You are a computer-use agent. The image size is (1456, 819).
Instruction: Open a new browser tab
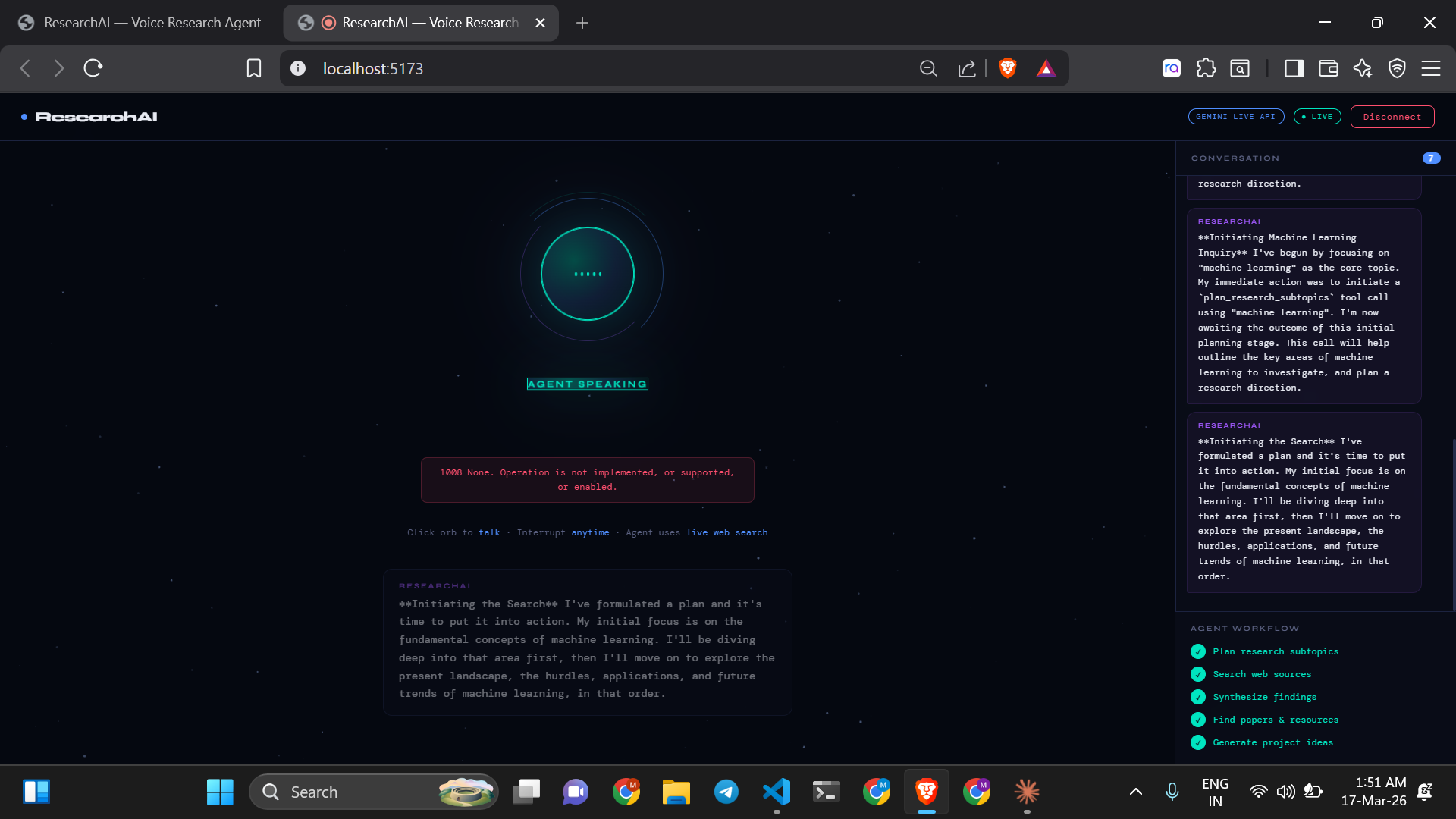(x=582, y=23)
